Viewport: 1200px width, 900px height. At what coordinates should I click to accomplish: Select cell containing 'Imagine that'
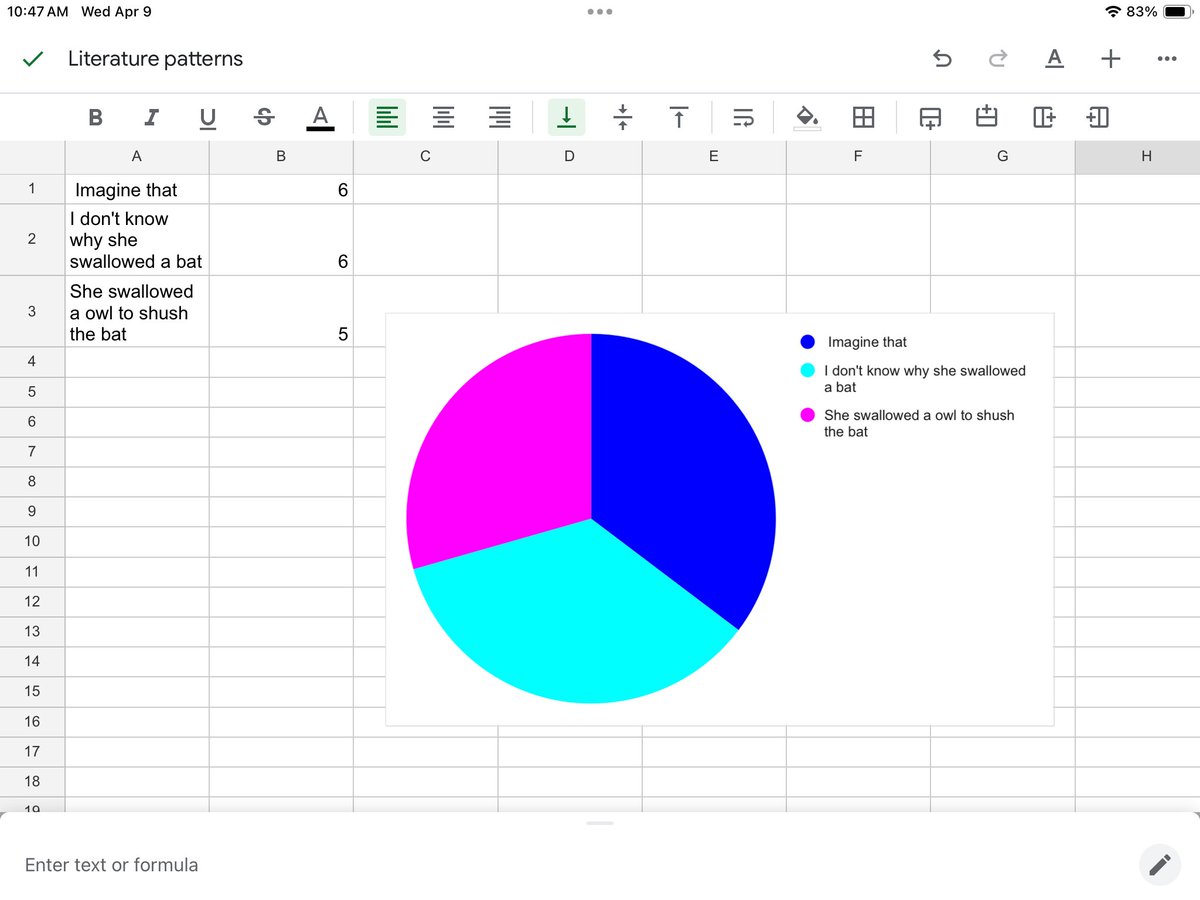click(x=137, y=189)
